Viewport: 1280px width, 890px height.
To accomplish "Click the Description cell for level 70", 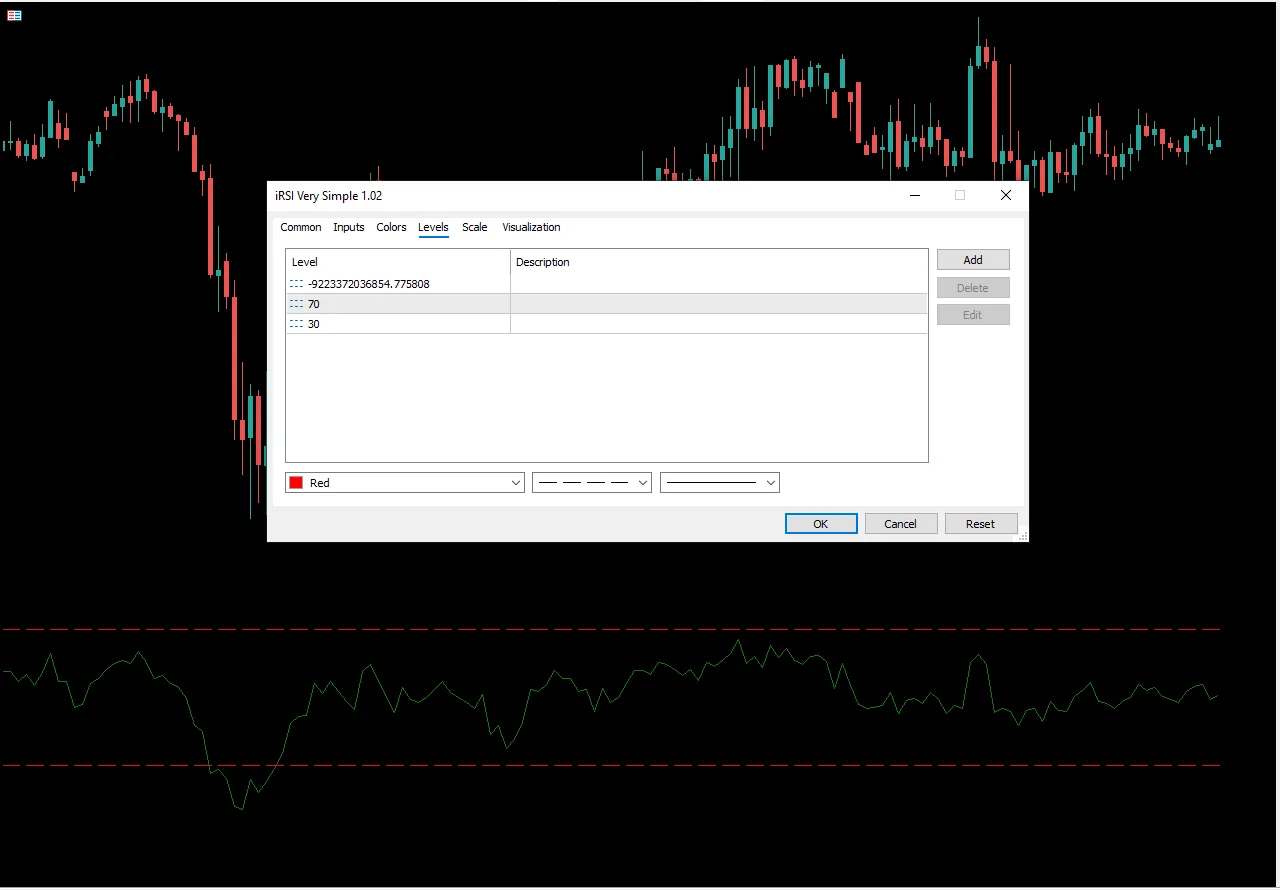I will 719,304.
